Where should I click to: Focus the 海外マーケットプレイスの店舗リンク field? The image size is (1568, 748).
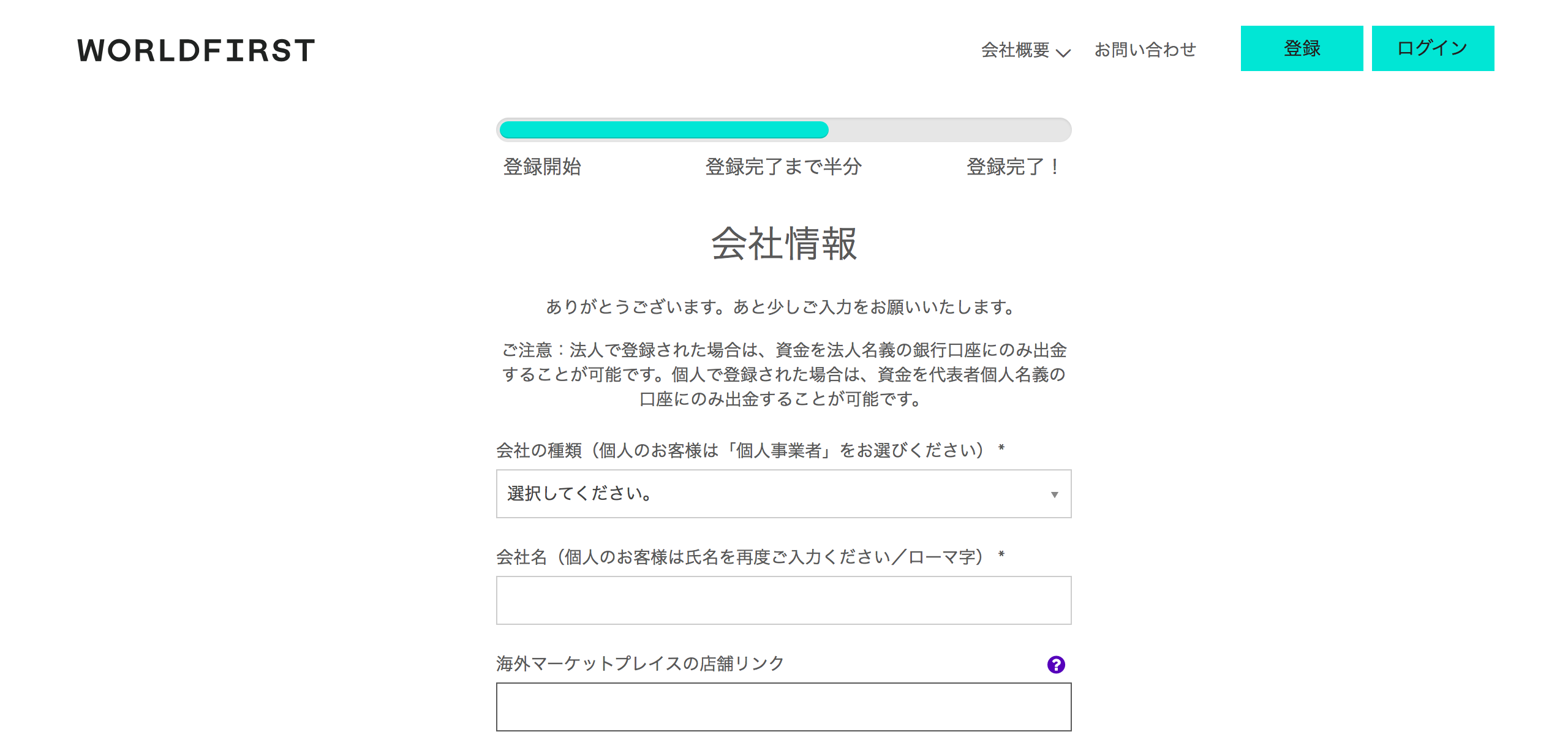(783, 707)
